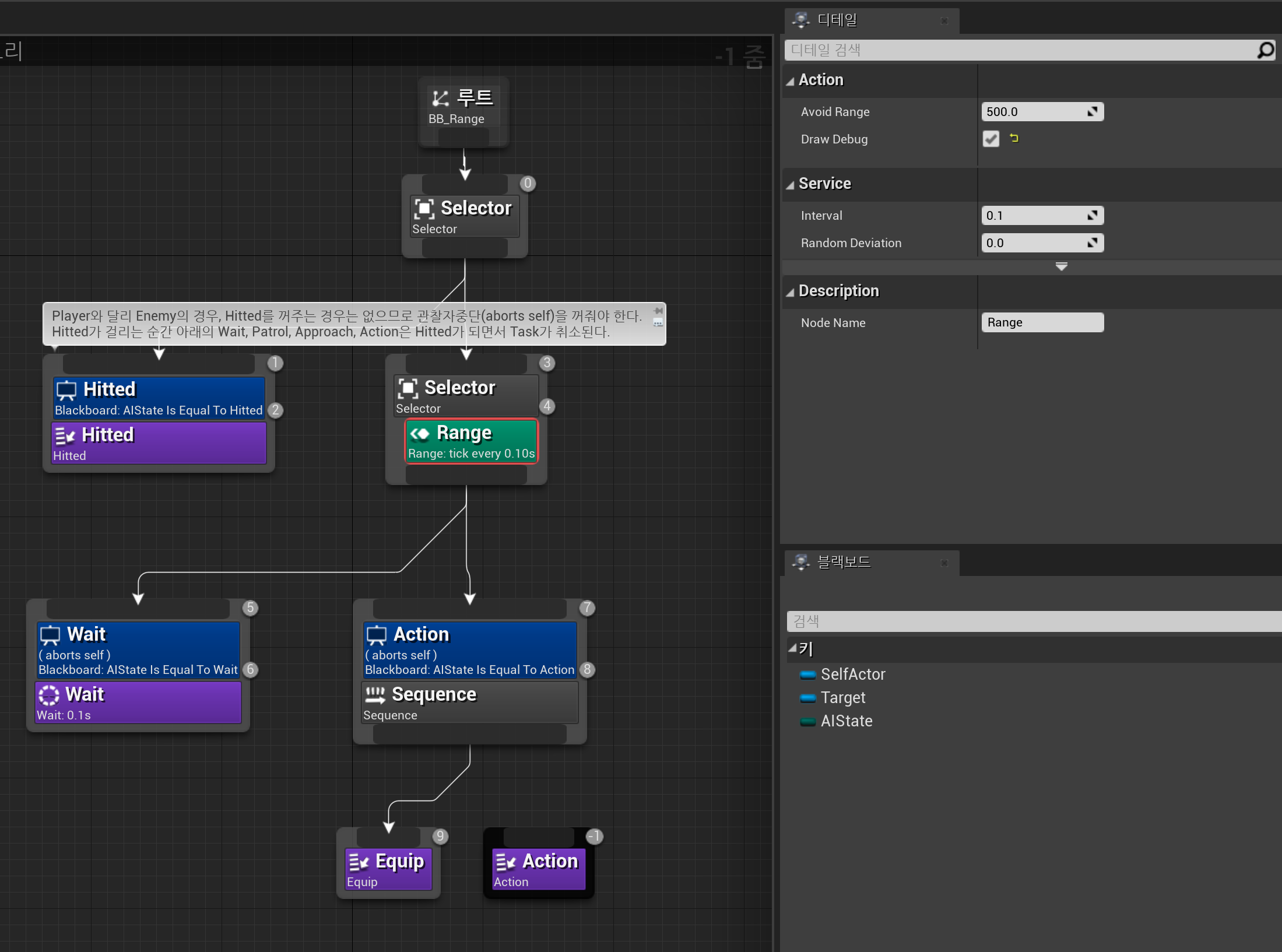Switch to the 디테일 tab
The width and height of the screenshot is (1282, 952).
coord(837,20)
